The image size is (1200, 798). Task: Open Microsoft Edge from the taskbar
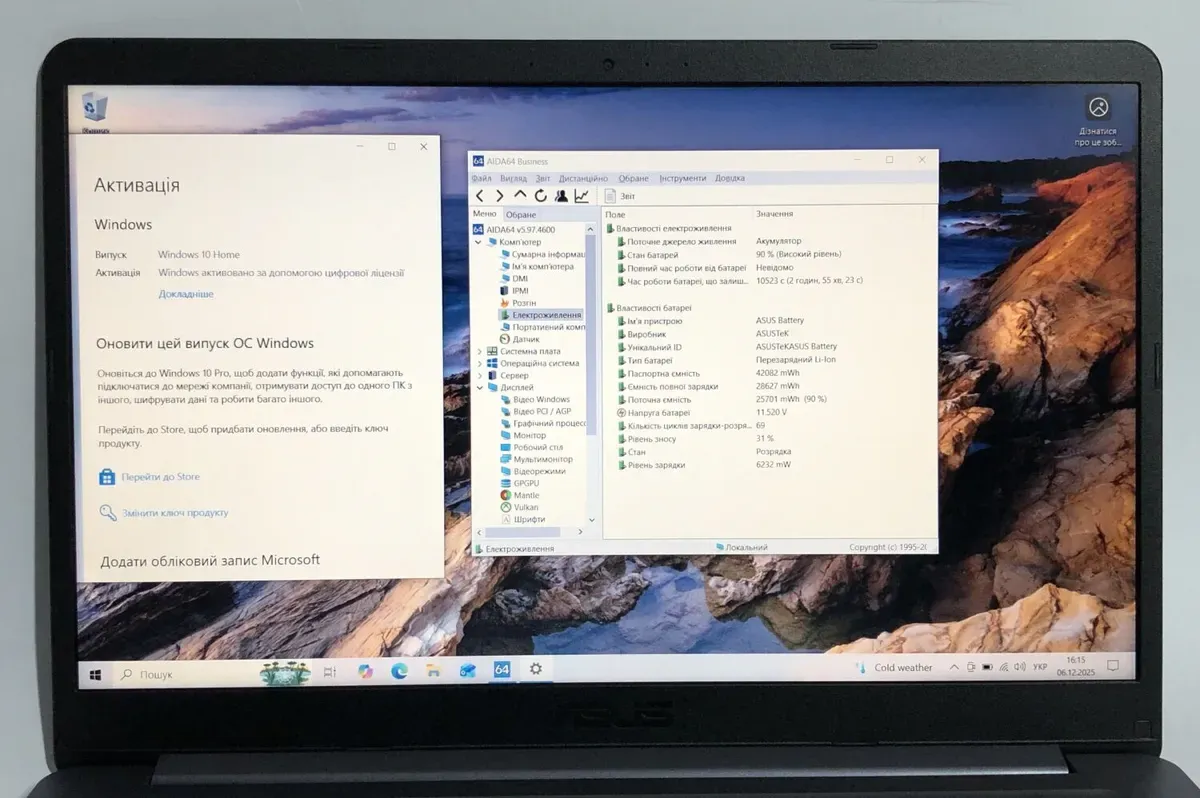[x=399, y=671]
